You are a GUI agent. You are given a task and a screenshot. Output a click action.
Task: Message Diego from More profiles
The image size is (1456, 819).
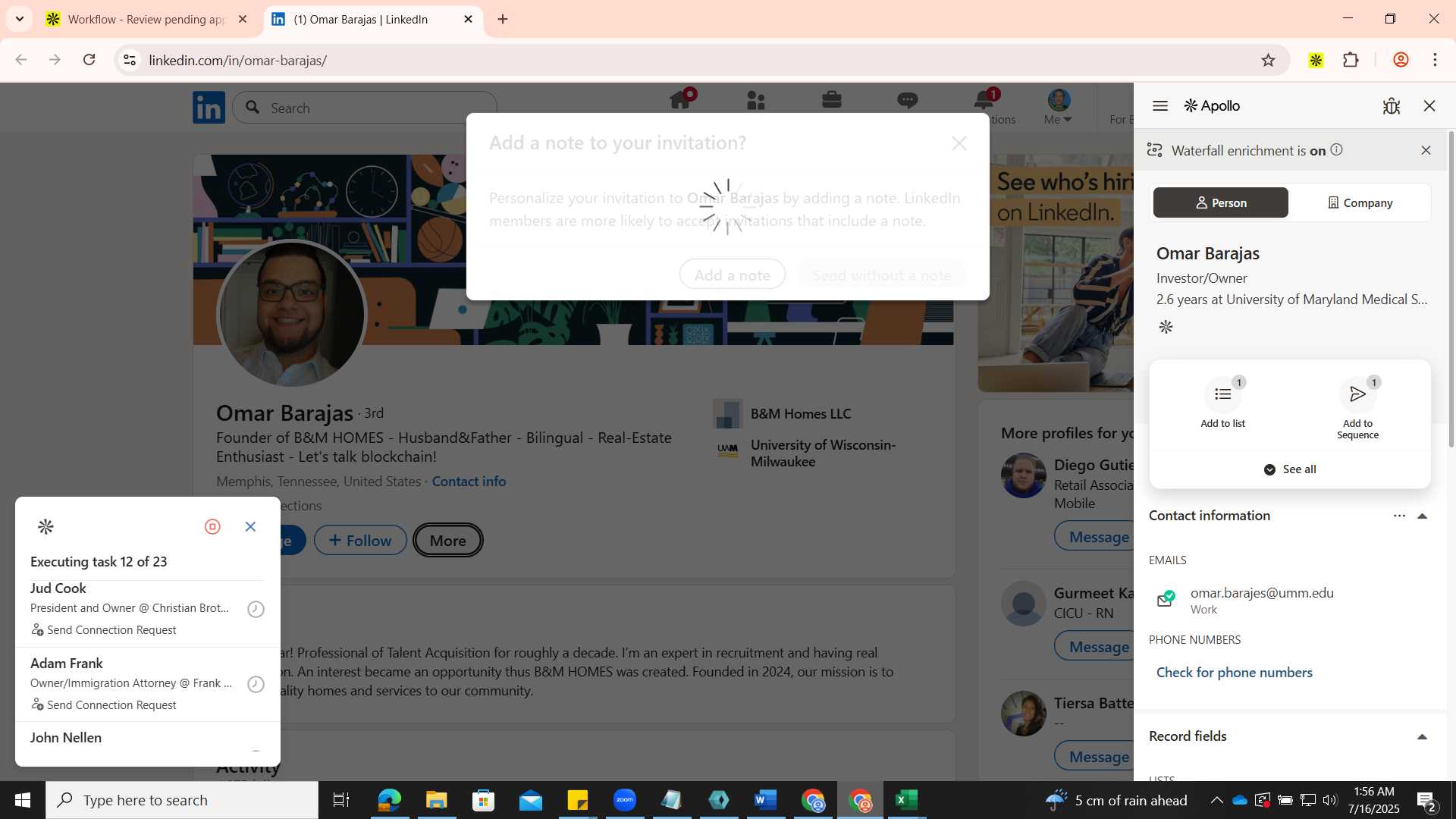tap(1094, 537)
